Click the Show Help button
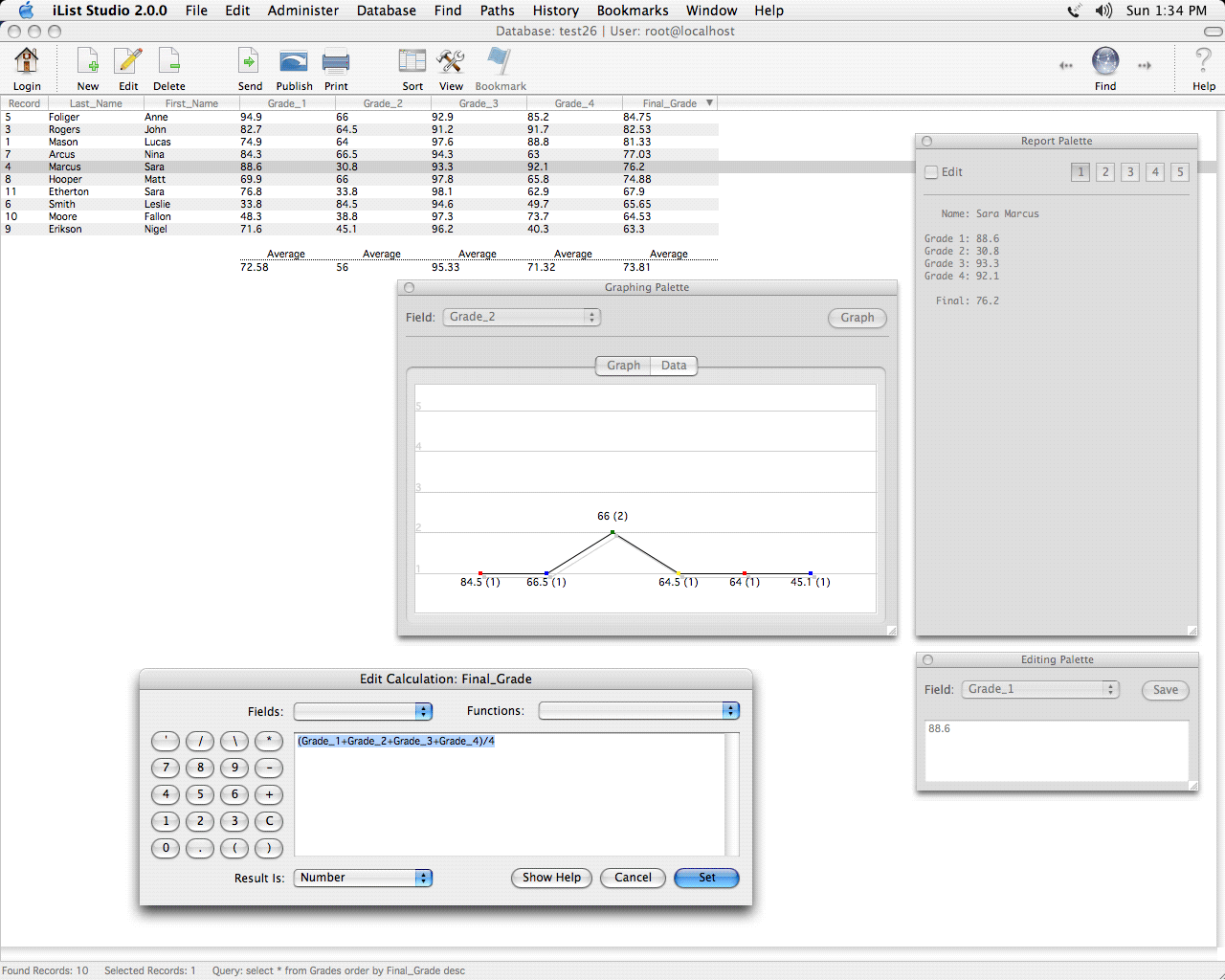Image resolution: width=1225 pixels, height=980 pixels. (551, 878)
